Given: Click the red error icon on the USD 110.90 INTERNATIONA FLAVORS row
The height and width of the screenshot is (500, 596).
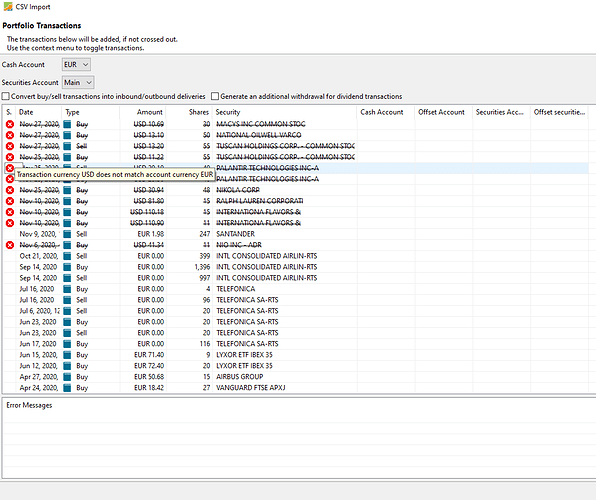Looking at the screenshot, I should point(10,223).
